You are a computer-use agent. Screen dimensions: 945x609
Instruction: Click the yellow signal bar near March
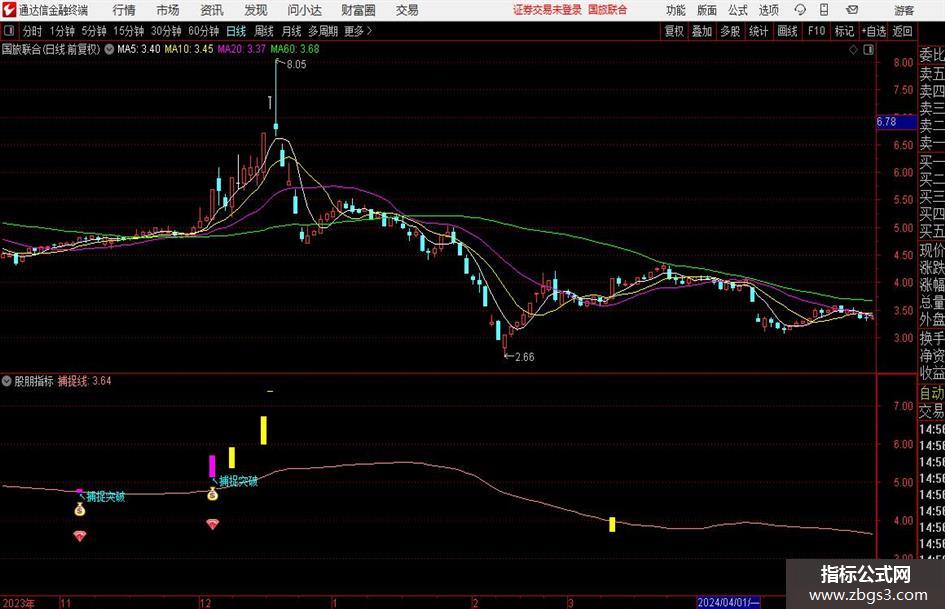612,525
